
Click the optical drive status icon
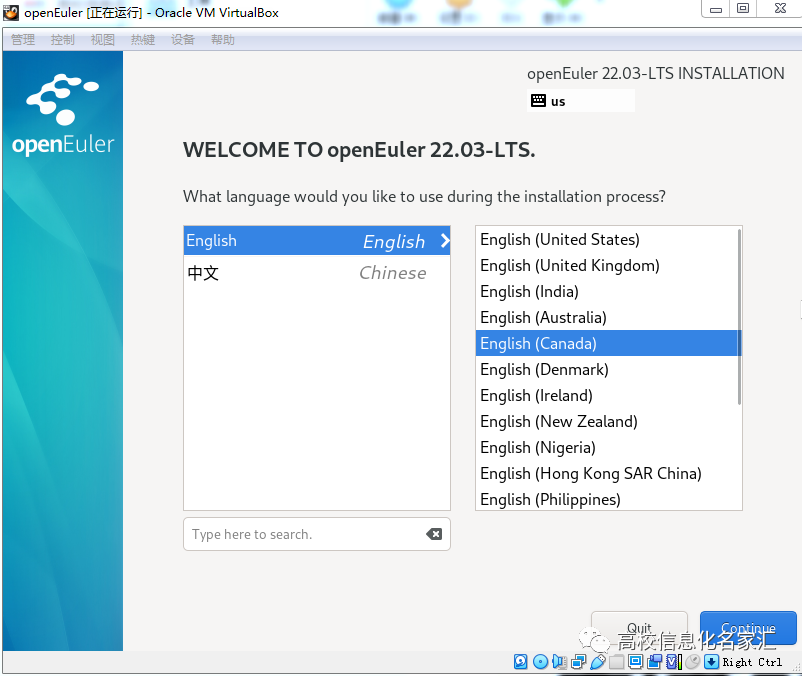(x=539, y=661)
